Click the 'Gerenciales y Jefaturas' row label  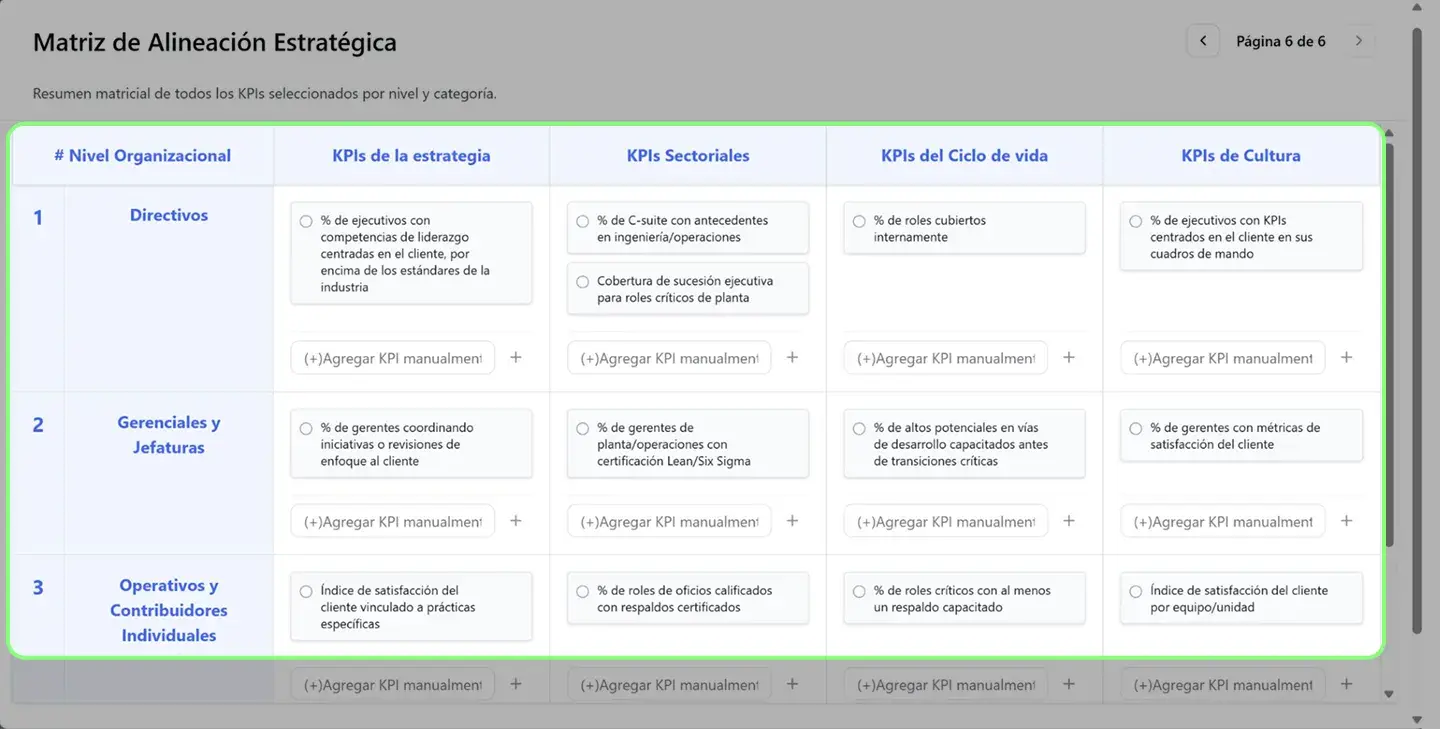(169, 435)
